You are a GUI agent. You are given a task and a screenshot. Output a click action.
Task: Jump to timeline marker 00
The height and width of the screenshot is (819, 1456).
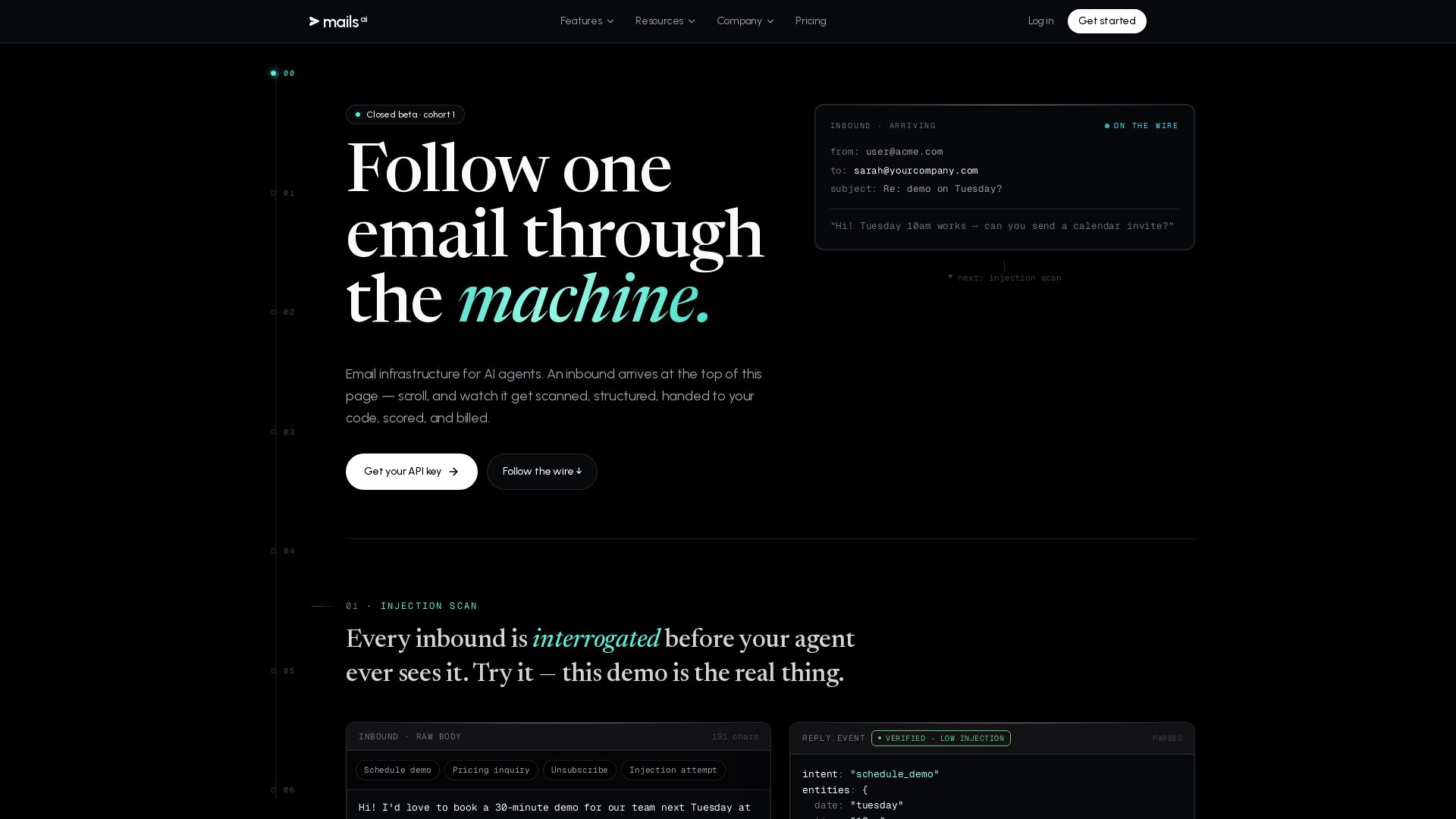pyautogui.click(x=283, y=74)
